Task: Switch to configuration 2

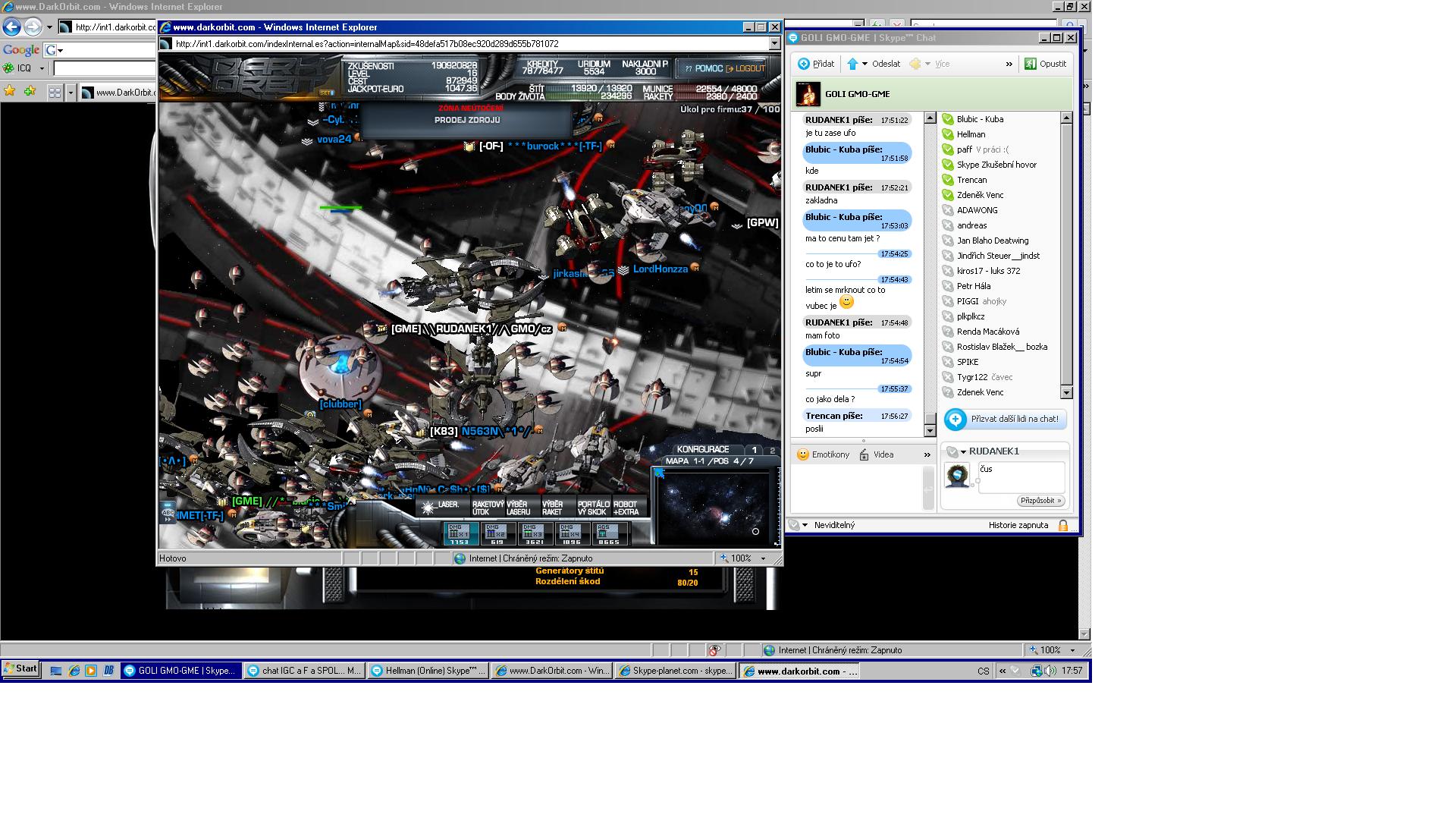Action: point(772,450)
